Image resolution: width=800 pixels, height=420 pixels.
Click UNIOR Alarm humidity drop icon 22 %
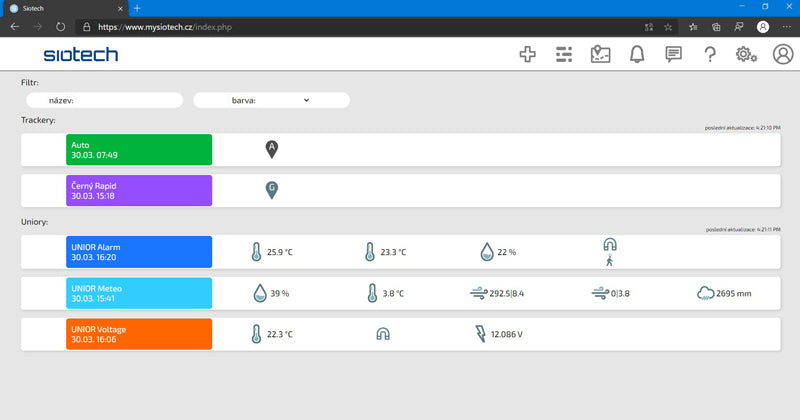(487, 252)
